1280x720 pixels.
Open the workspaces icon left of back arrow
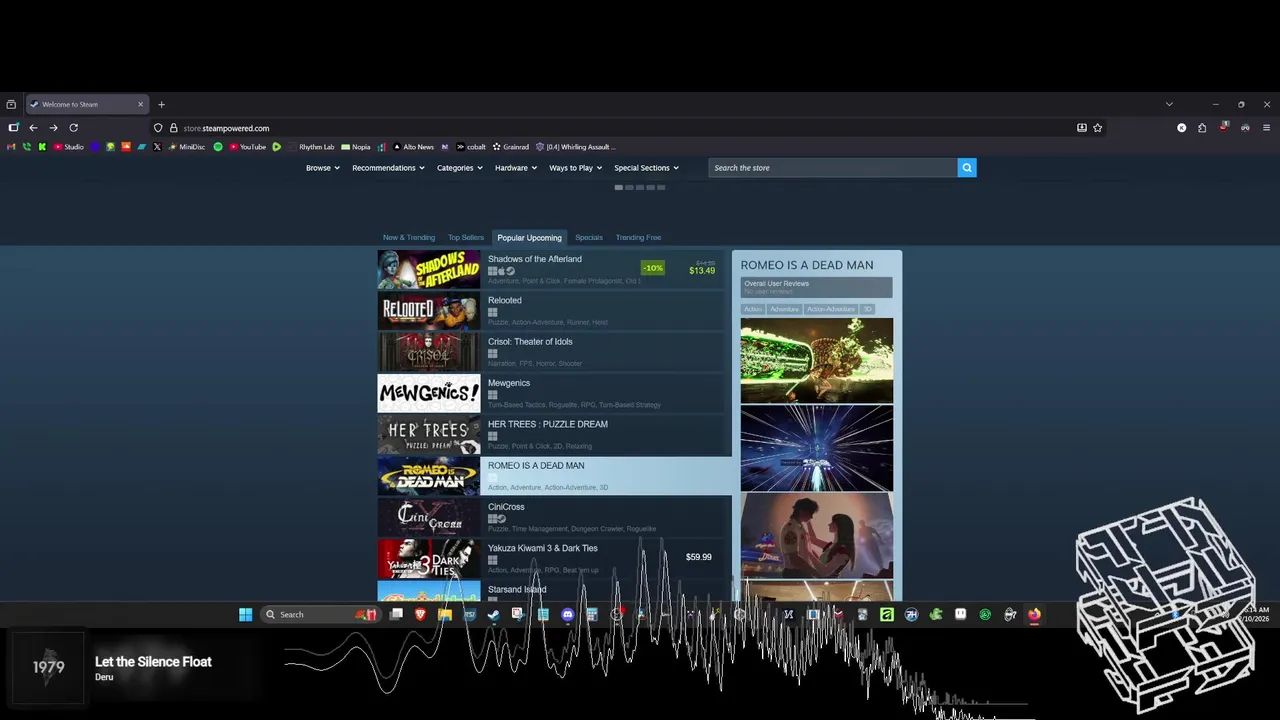(x=13, y=128)
